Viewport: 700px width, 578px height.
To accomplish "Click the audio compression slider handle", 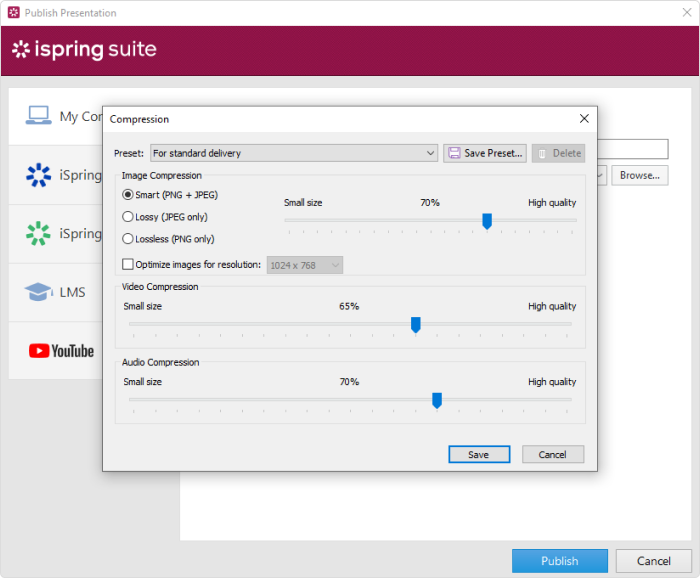I will point(437,400).
